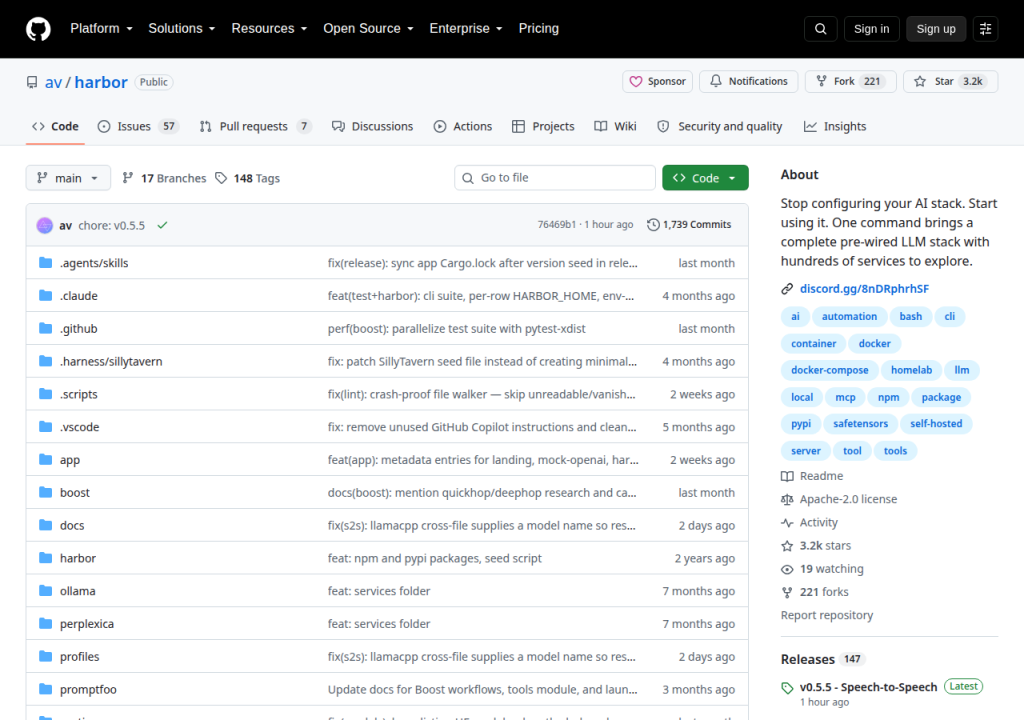View the 1,739 Commits history link

coord(690,225)
